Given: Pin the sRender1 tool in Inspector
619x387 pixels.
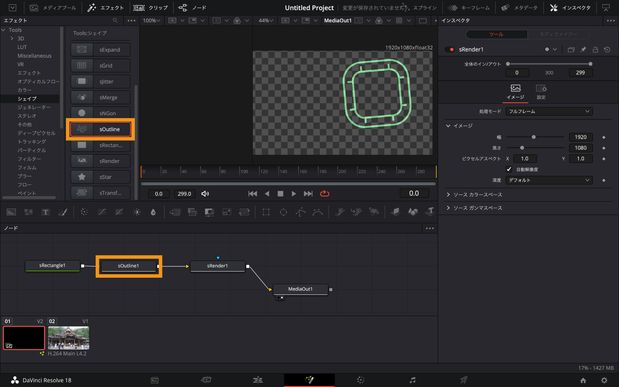Looking at the screenshot, I should pos(583,50).
